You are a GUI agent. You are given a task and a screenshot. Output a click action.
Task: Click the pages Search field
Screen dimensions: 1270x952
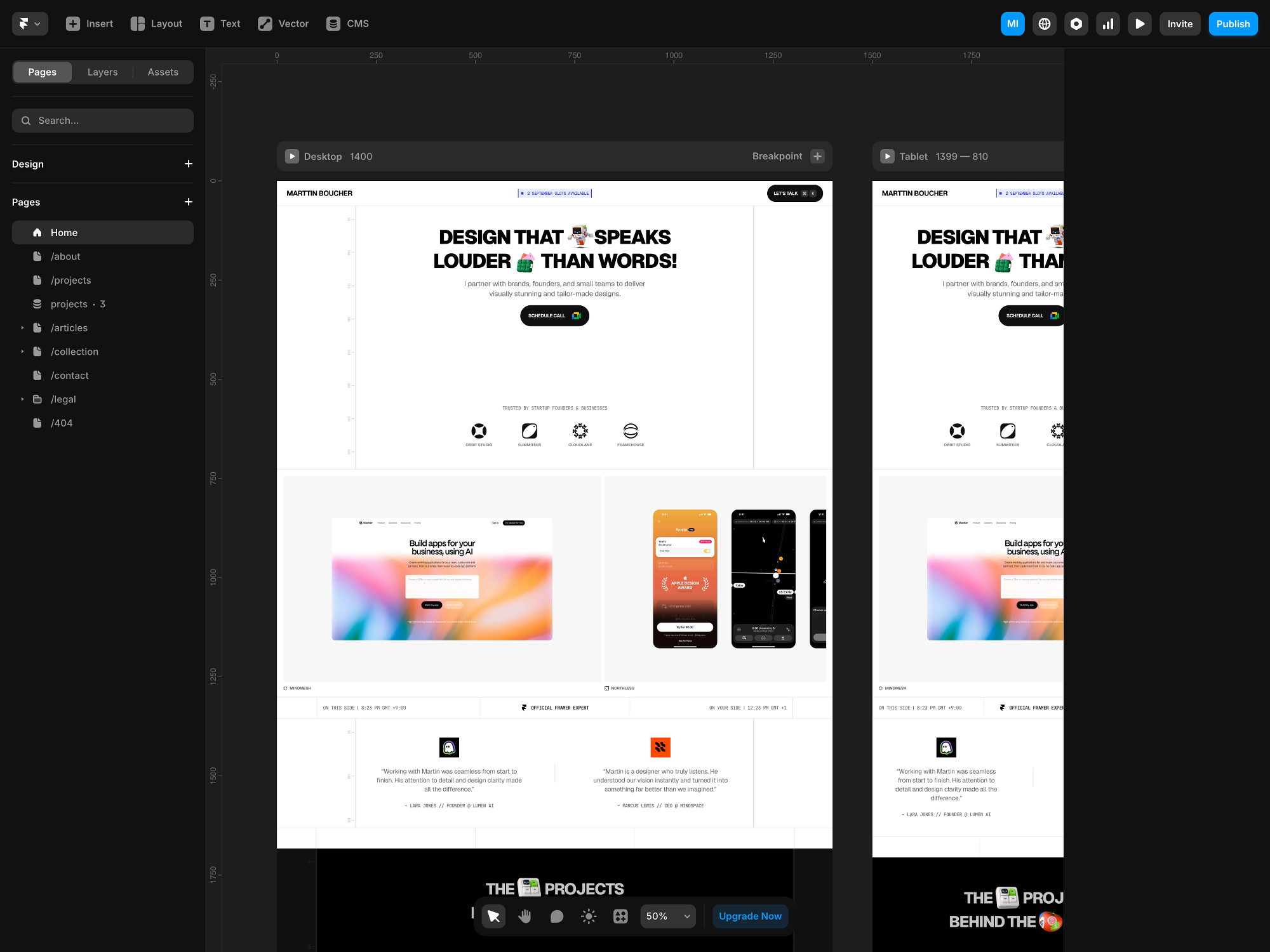103,121
